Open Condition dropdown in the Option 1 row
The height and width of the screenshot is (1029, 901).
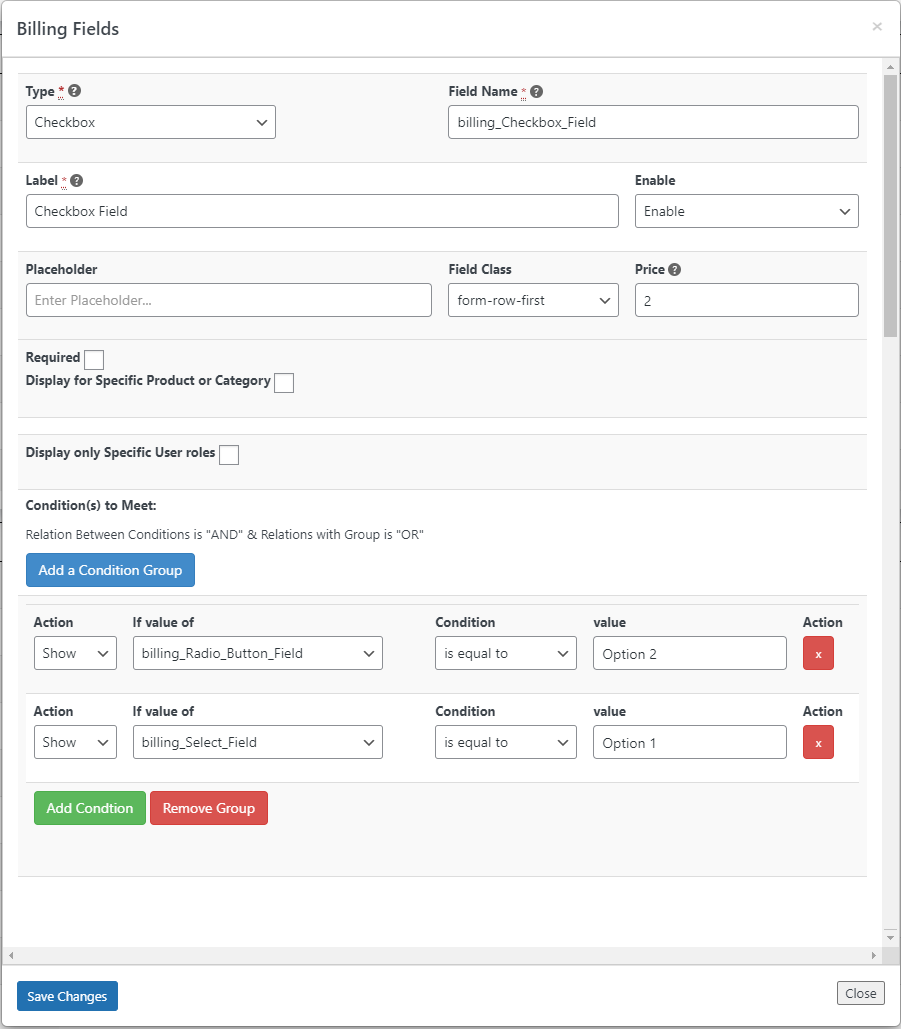click(505, 742)
